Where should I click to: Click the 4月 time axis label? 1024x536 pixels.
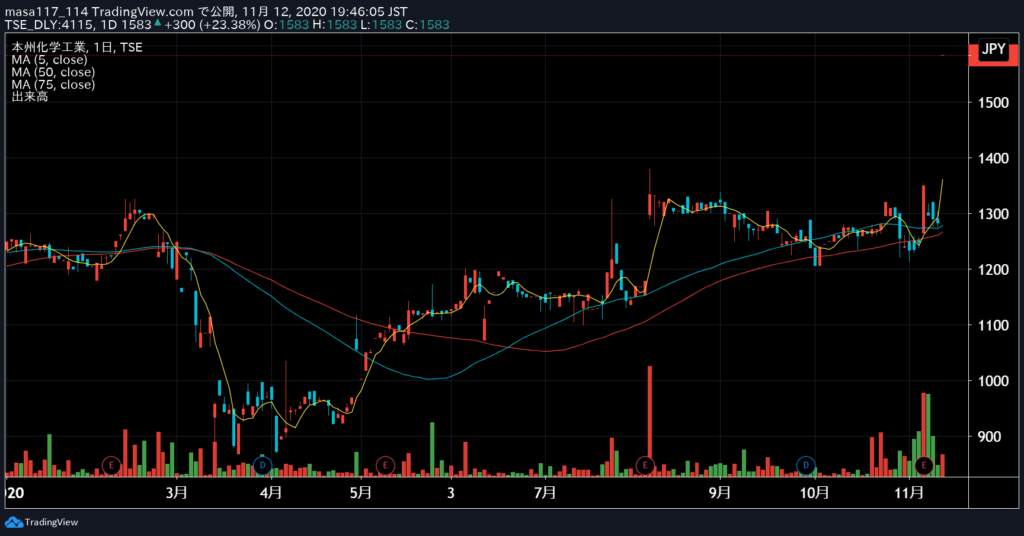click(x=270, y=492)
